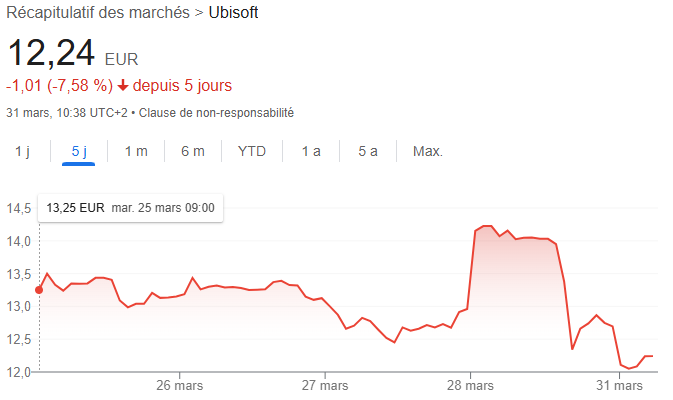This screenshot has height=400, width=673.
Task: Select the YTD range tab
Action: [x=251, y=151]
